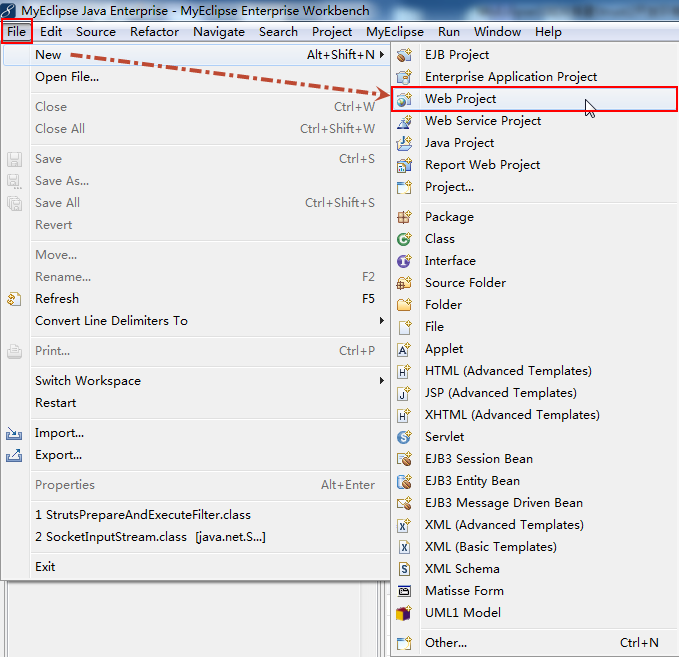
Task: Choose Open File... from File menu
Action: [196, 77]
